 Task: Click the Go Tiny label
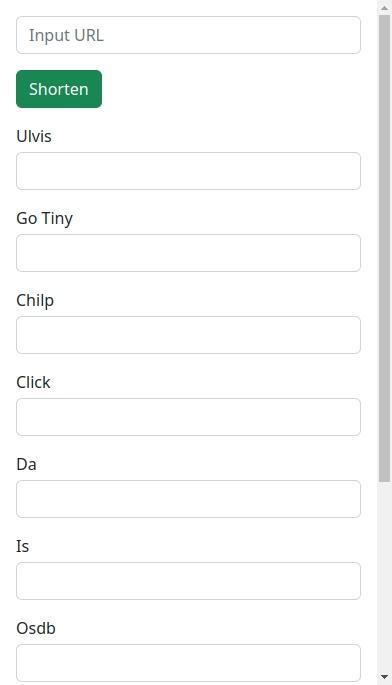click(x=45, y=218)
